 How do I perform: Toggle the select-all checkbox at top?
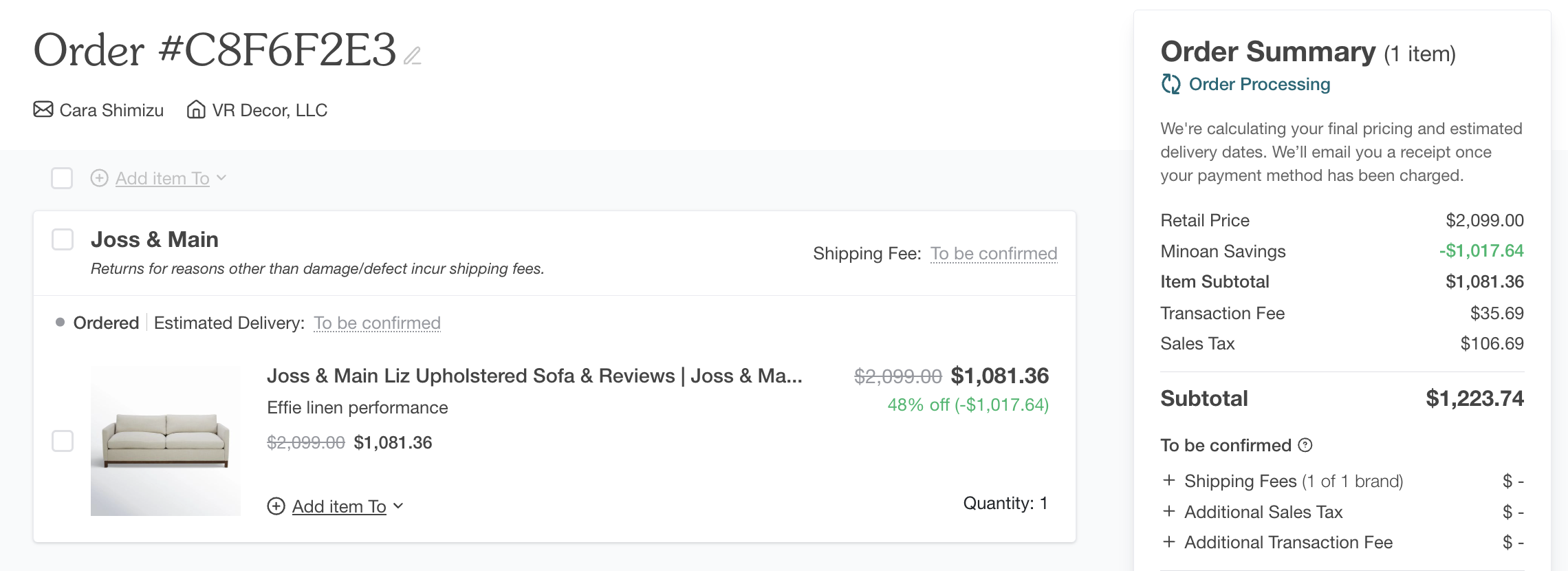pyautogui.click(x=62, y=178)
